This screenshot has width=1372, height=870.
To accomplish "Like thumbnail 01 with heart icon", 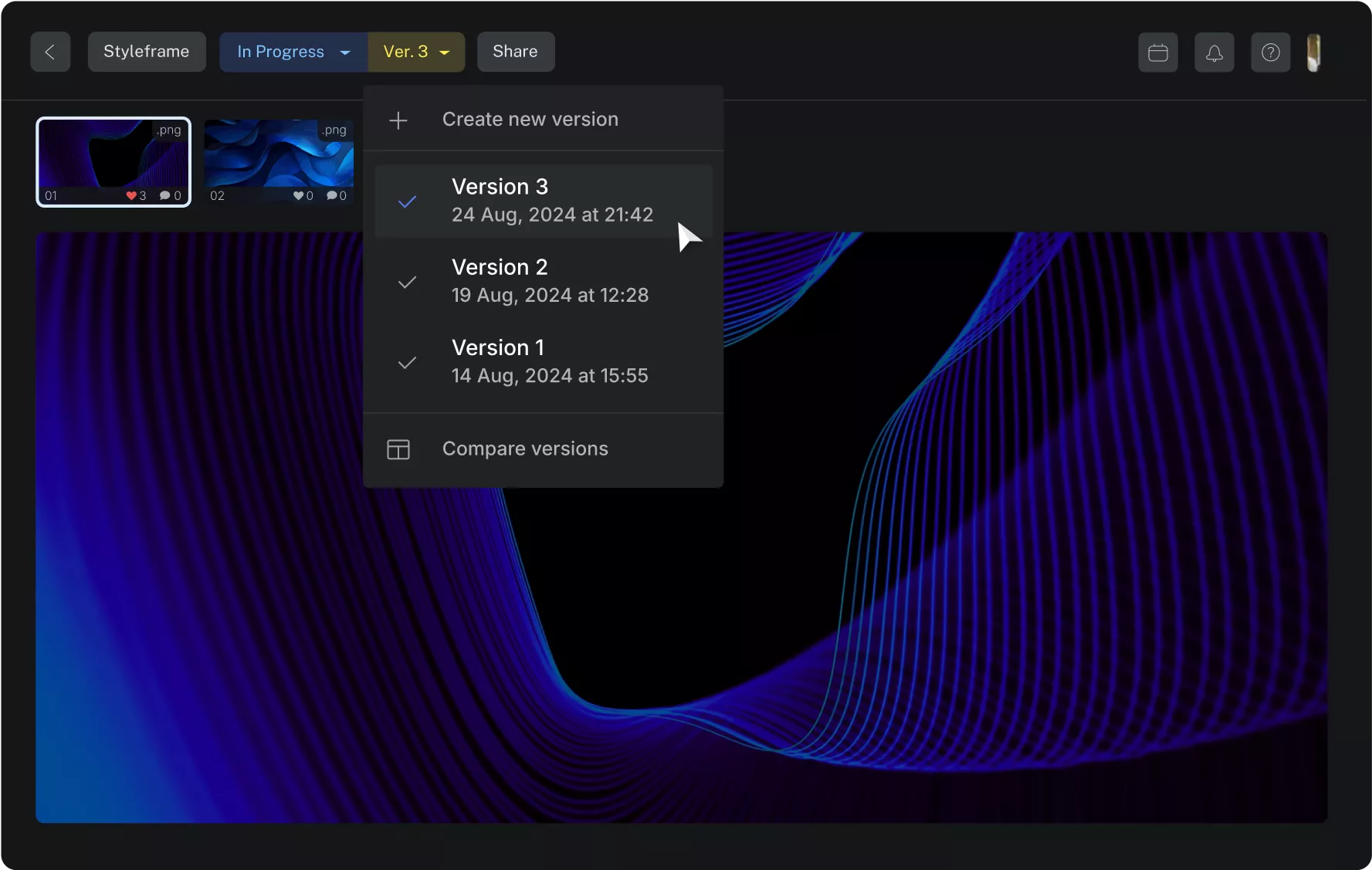I will click(x=131, y=195).
